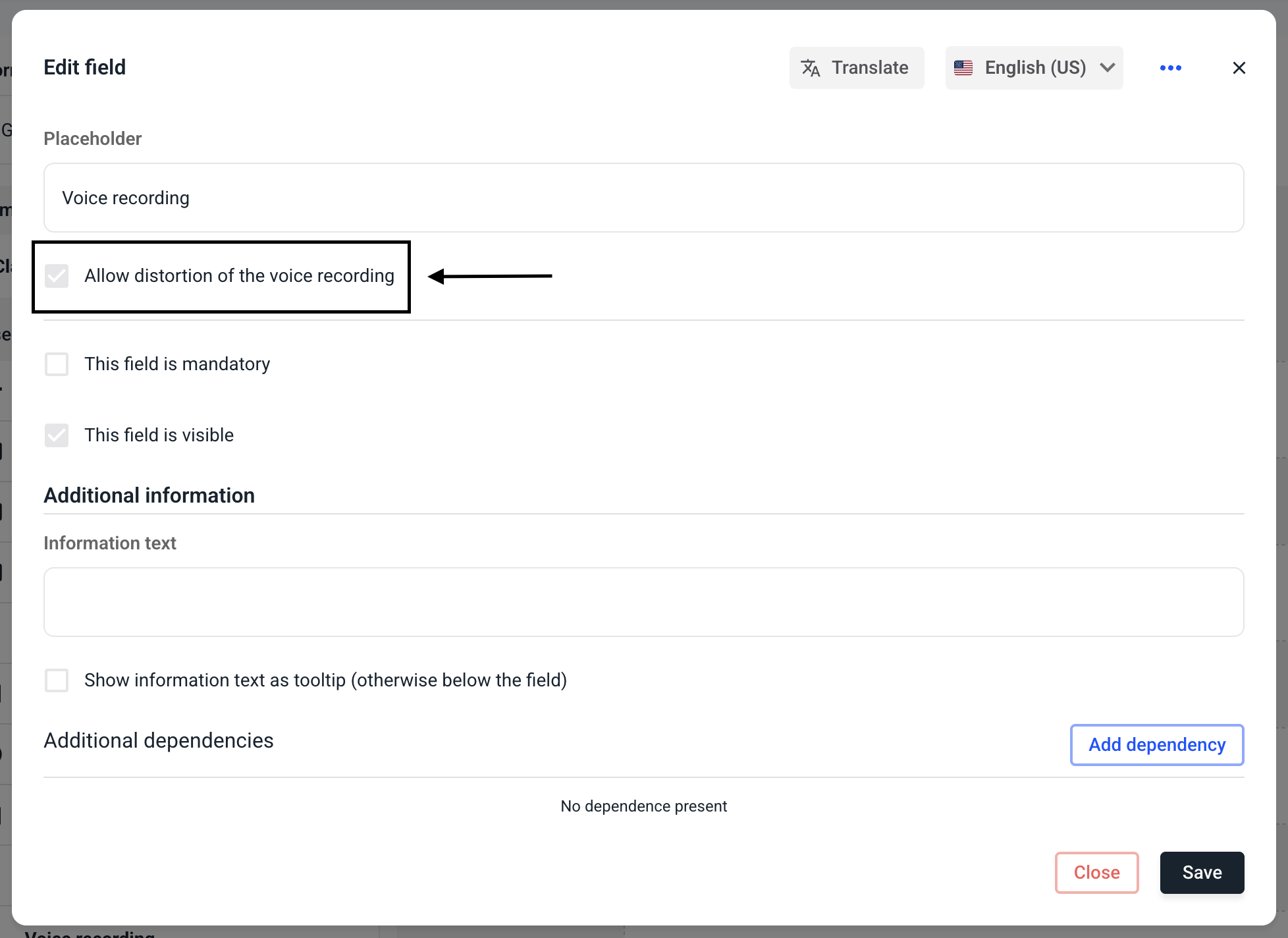1288x938 pixels.
Task: Save the field settings
Action: click(1202, 873)
